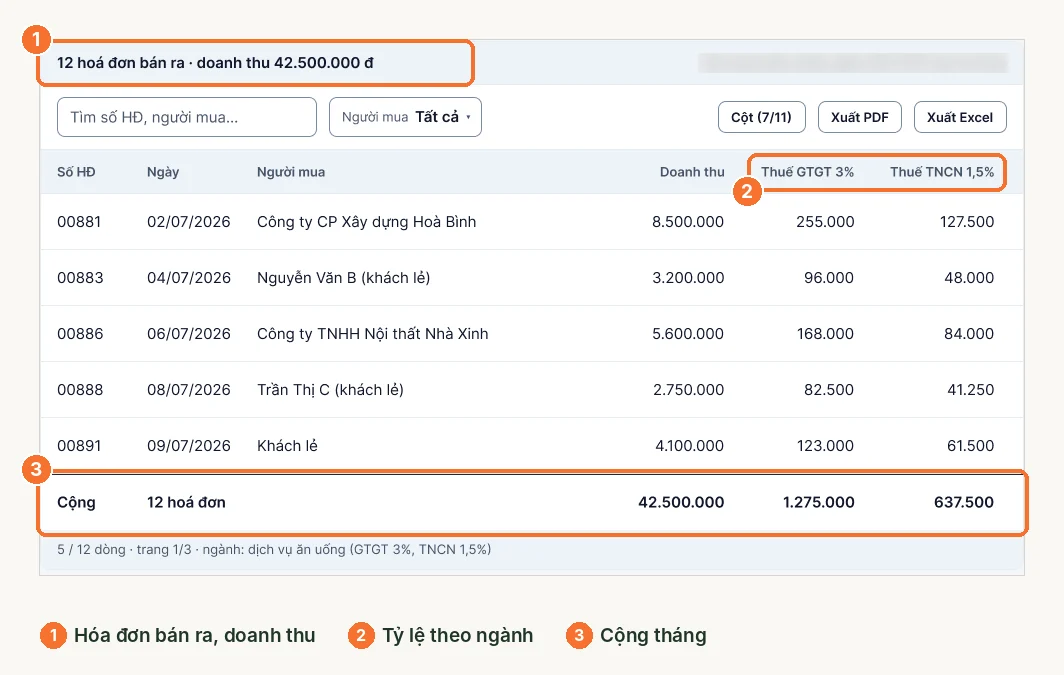Click the Người mua column header
Screen dimensions: 1064x675
tap(290, 172)
